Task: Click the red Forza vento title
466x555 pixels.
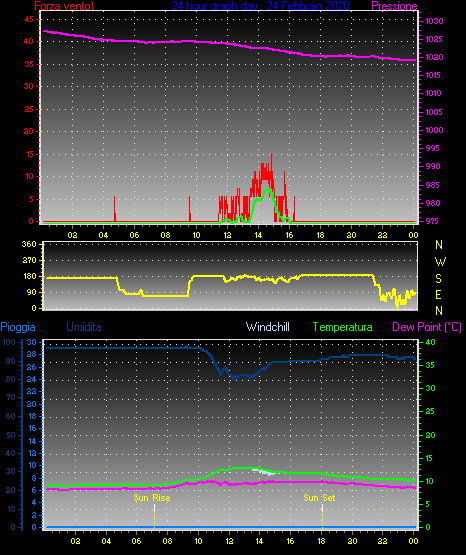Action: tap(64, 6)
